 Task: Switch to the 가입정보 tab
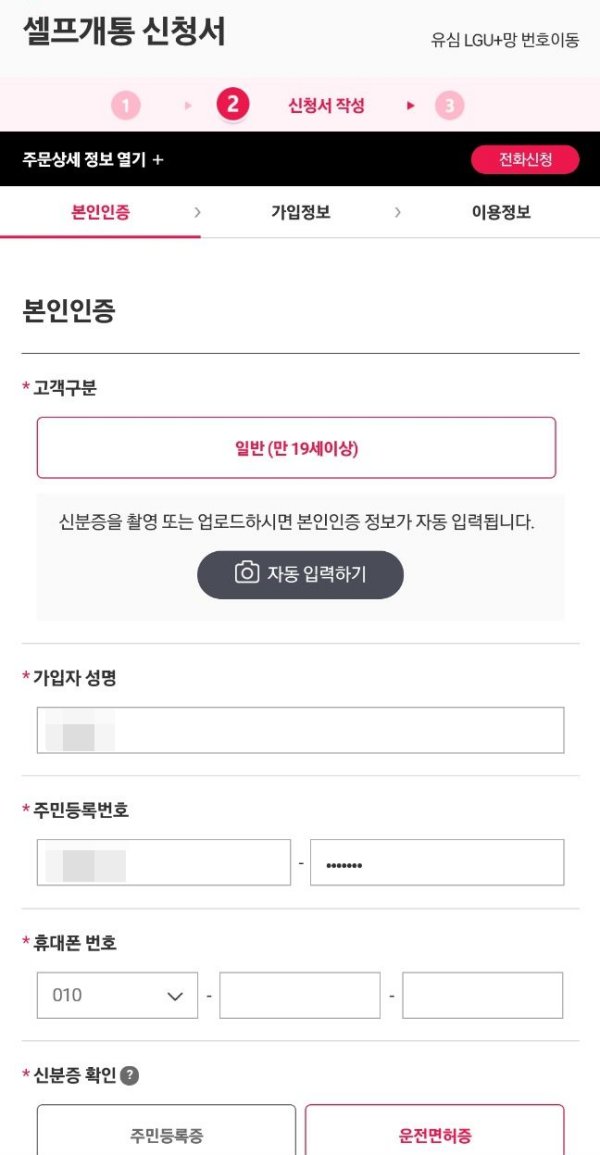(298, 212)
